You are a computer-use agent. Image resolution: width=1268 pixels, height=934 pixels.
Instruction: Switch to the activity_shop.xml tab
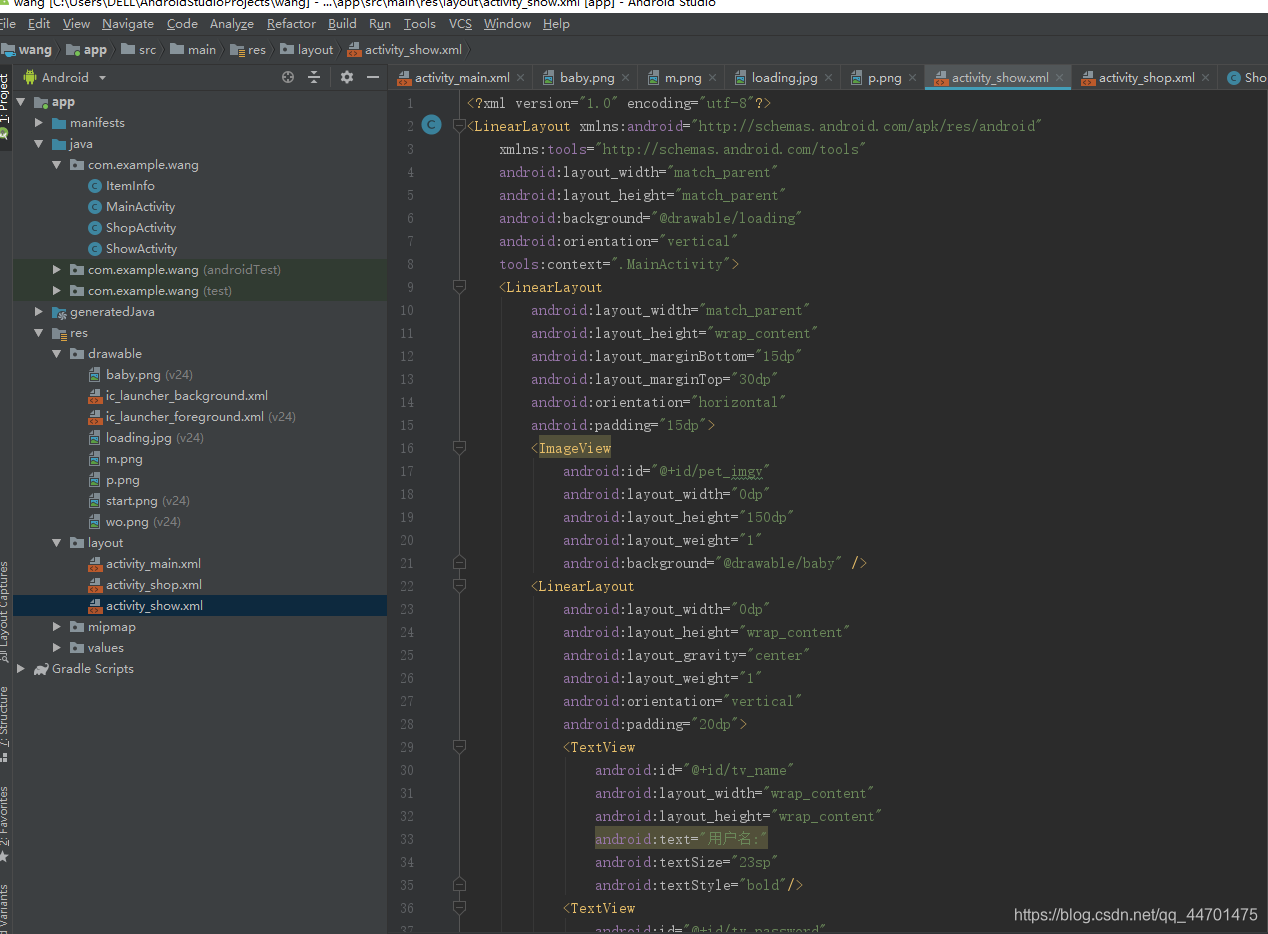pos(1146,78)
